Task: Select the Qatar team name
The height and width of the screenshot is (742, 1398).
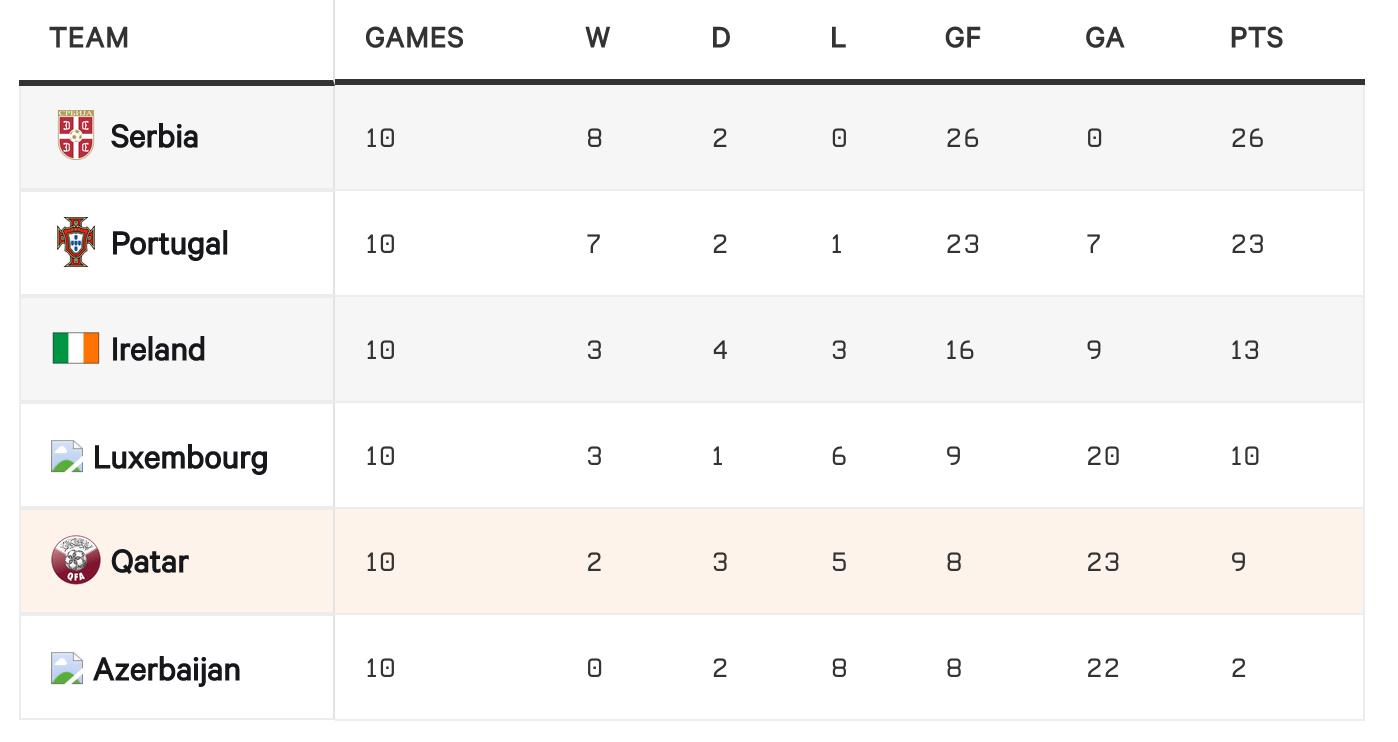Action: (x=149, y=561)
